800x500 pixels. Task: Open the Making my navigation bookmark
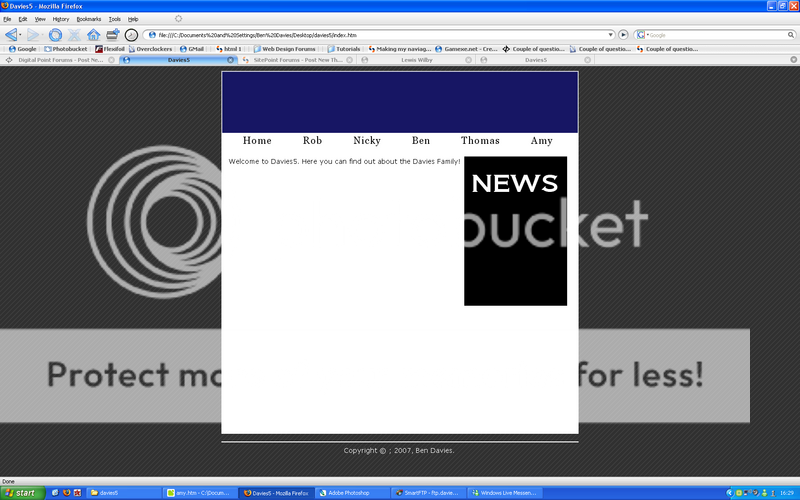point(399,49)
